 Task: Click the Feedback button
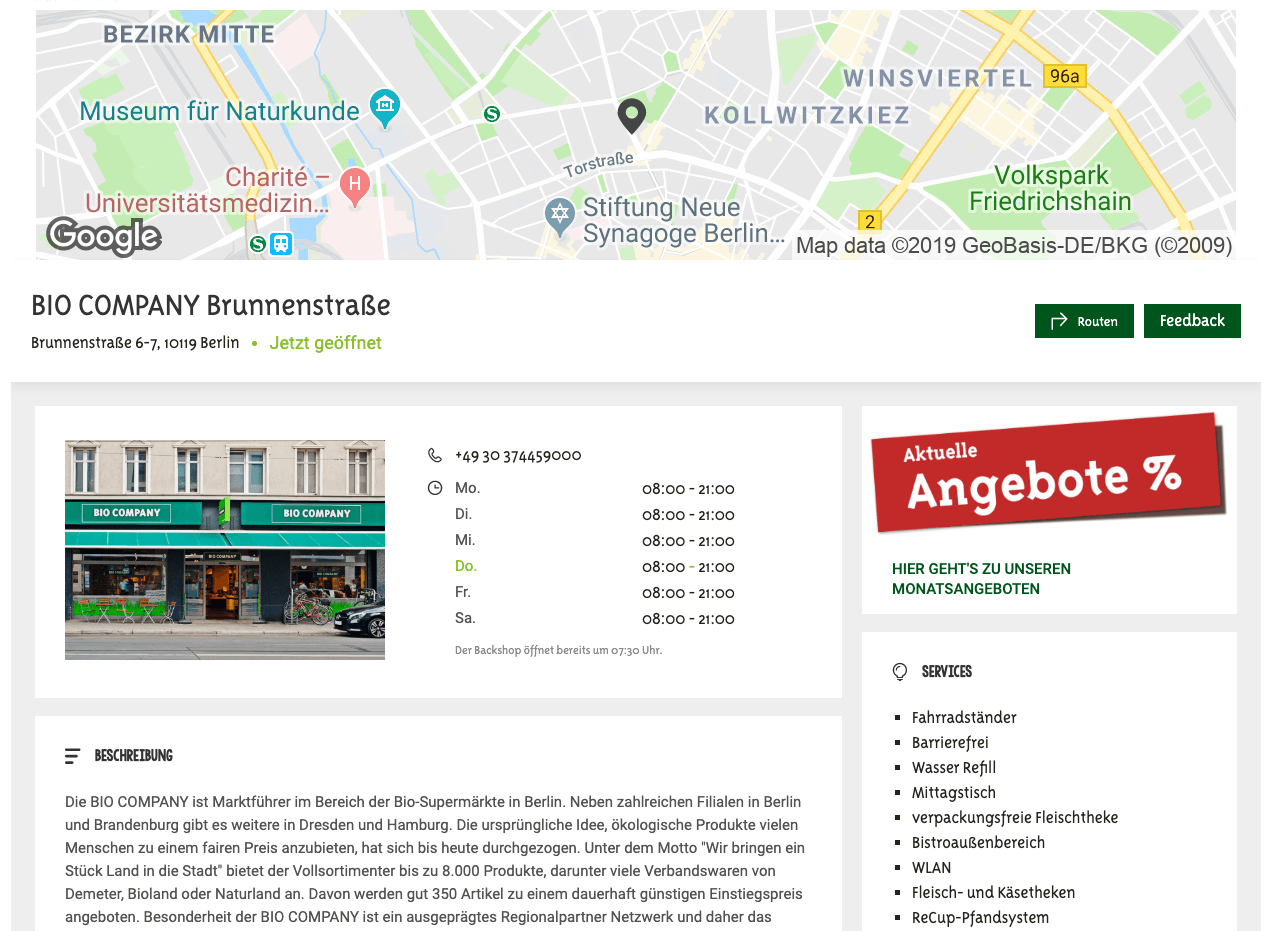[1192, 321]
